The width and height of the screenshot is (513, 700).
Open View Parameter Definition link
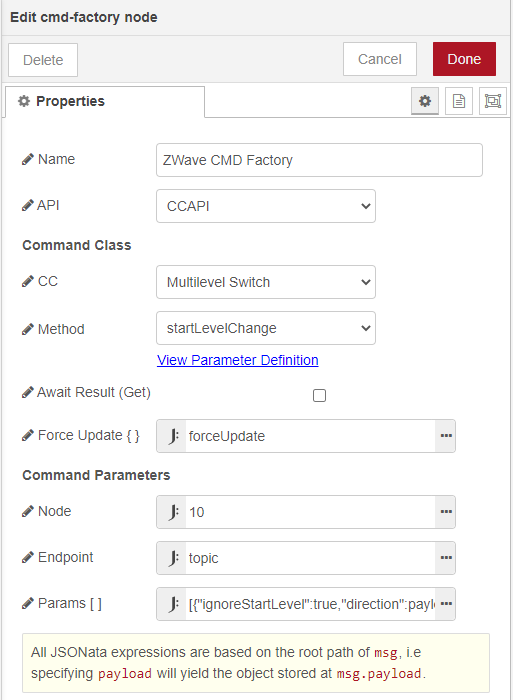pyautogui.click(x=238, y=360)
